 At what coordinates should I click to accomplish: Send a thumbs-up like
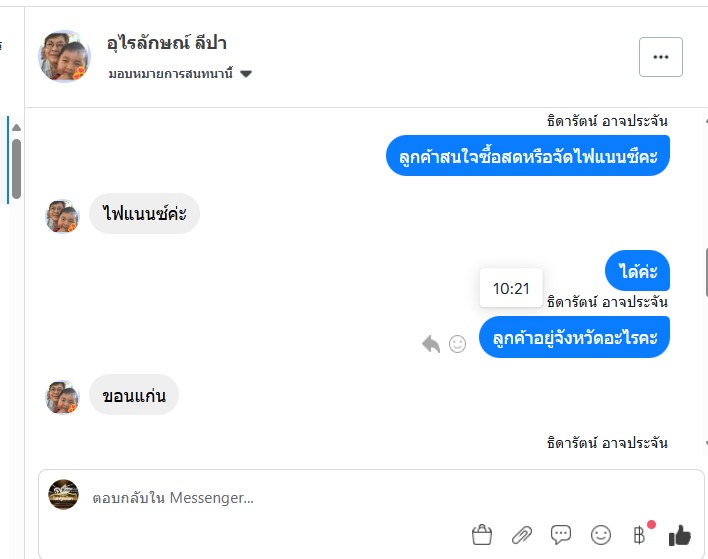680,535
